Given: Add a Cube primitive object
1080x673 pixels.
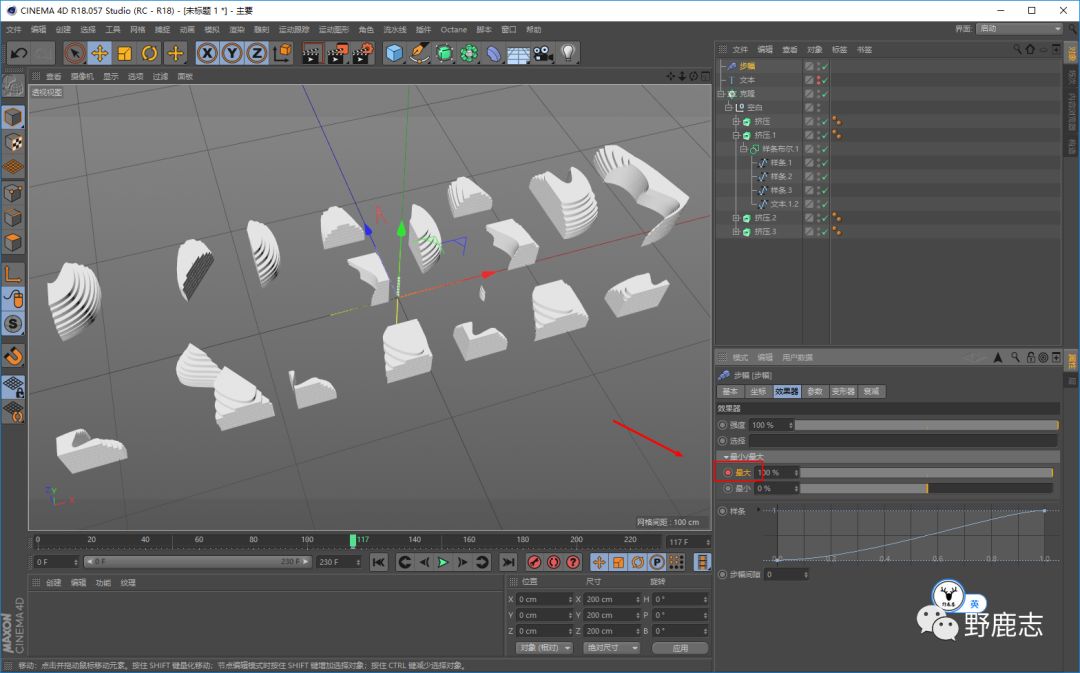Looking at the screenshot, I should tap(395, 53).
